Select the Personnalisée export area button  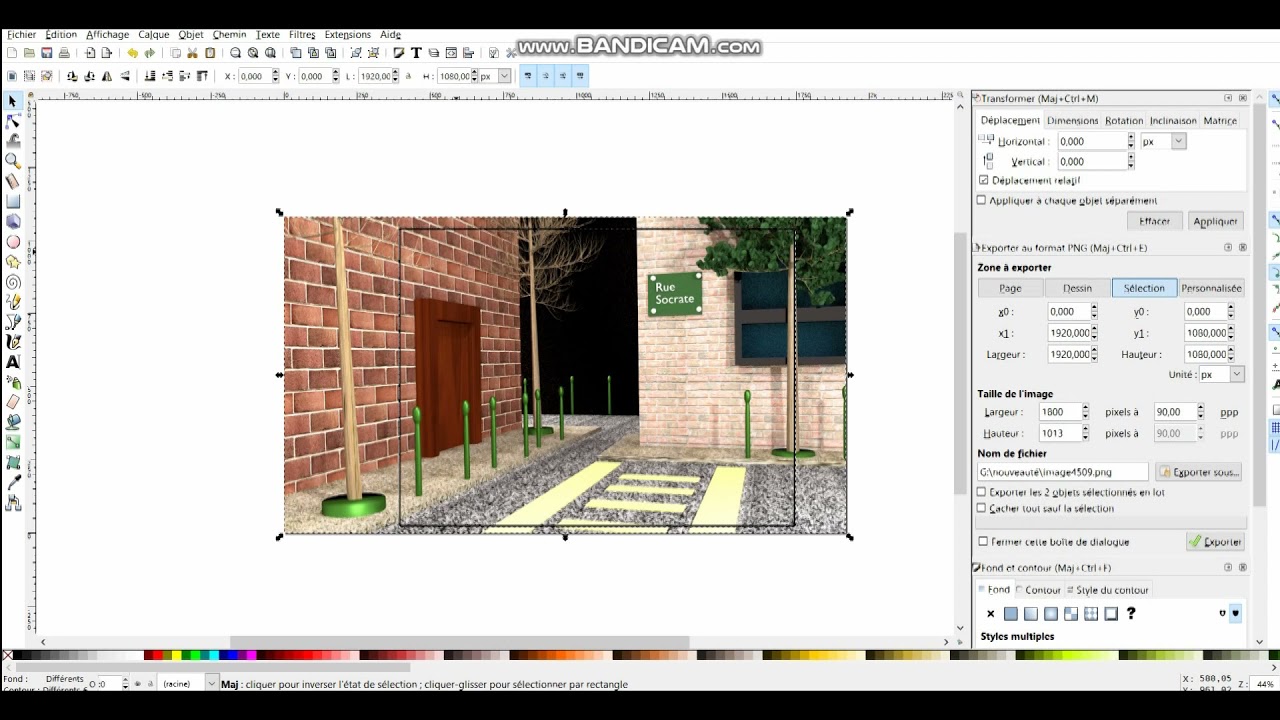click(x=1212, y=288)
